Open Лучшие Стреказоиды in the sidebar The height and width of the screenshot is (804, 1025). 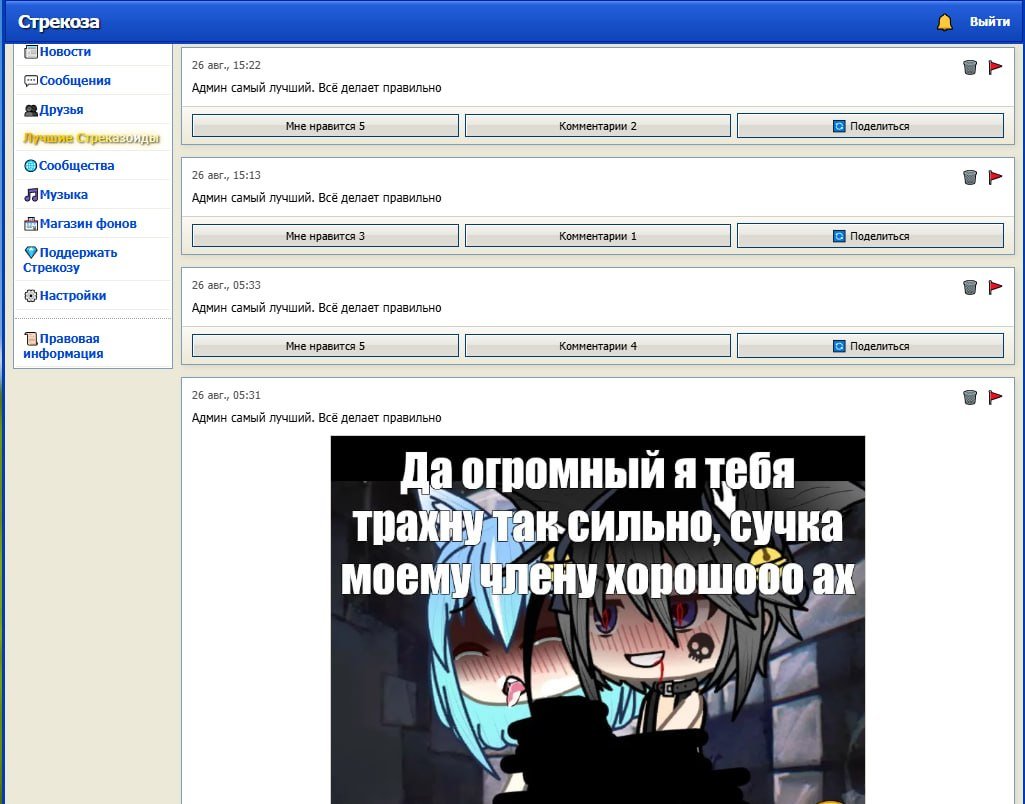(92, 138)
